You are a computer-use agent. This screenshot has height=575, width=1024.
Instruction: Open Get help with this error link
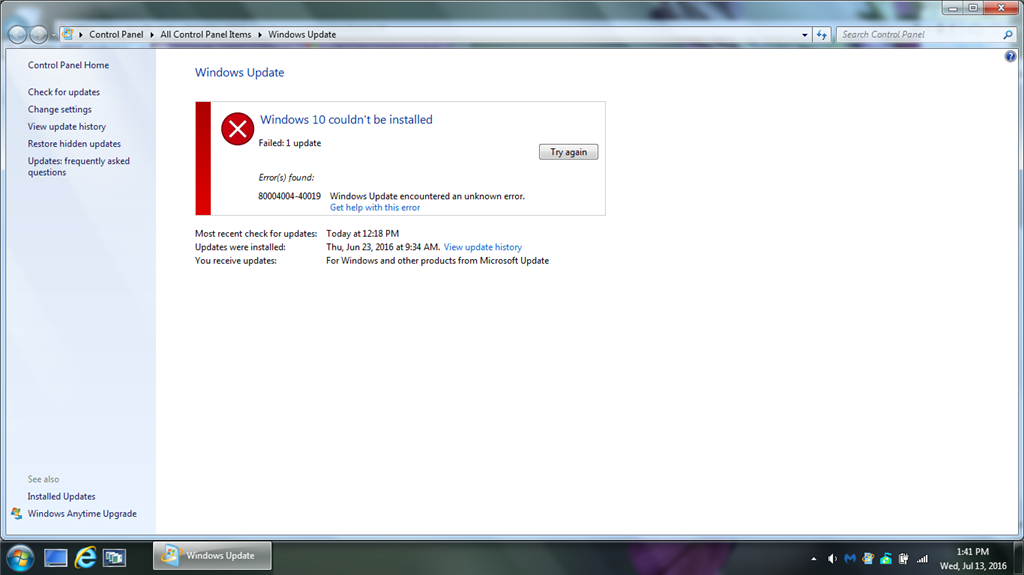click(x=375, y=207)
